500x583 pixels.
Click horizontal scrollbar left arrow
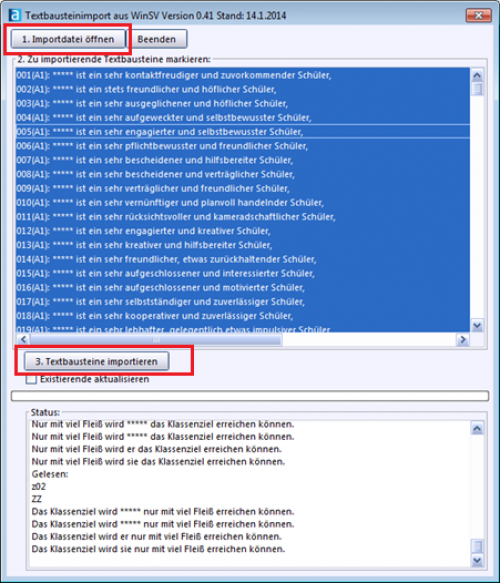pos(23,339)
